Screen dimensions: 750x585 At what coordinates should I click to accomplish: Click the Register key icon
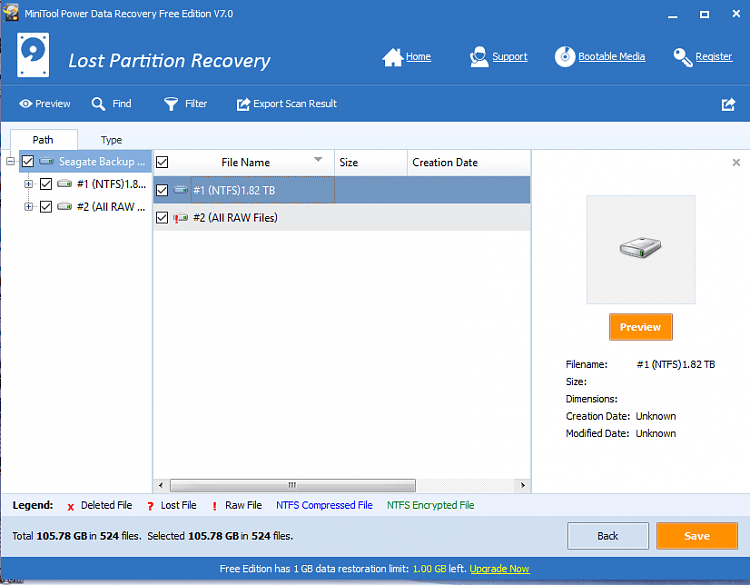[x=683, y=57]
